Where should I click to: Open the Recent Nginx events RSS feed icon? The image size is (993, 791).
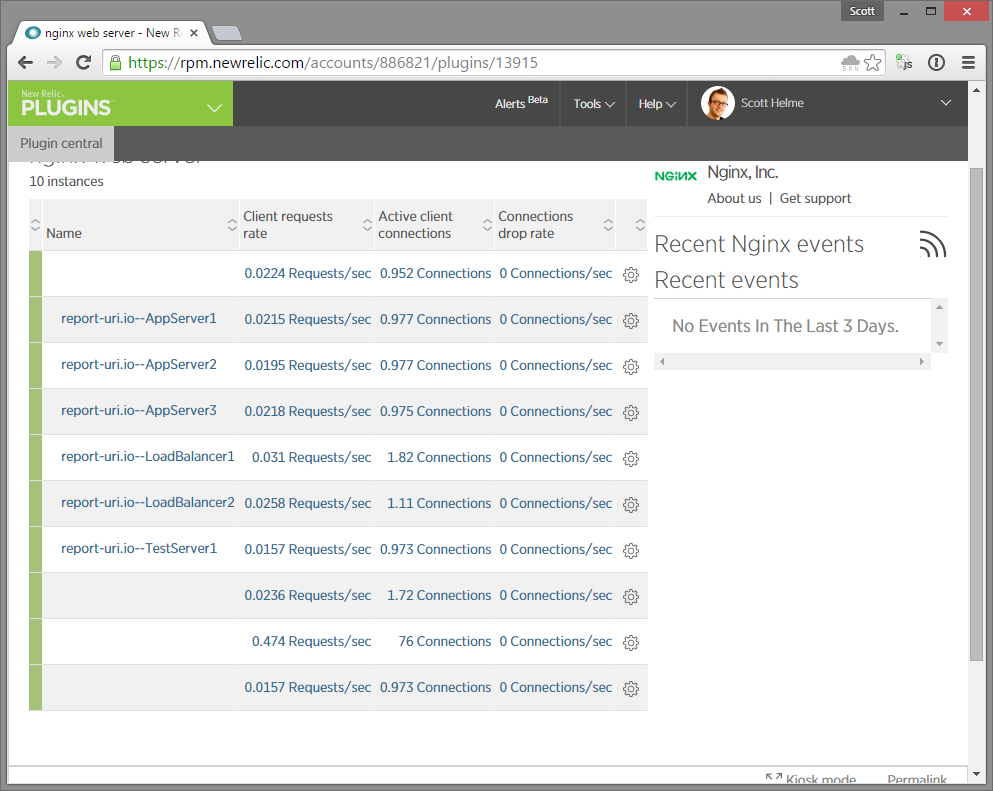point(932,243)
